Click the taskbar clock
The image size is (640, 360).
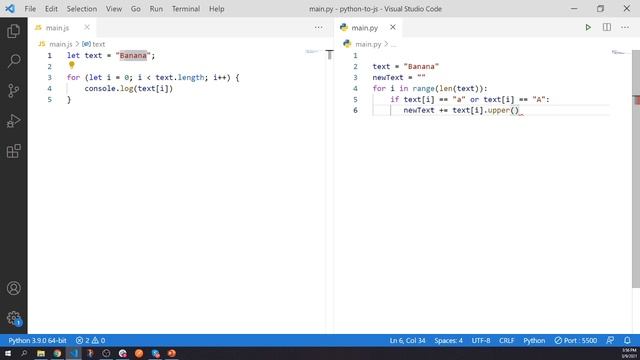click(x=629, y=353)
